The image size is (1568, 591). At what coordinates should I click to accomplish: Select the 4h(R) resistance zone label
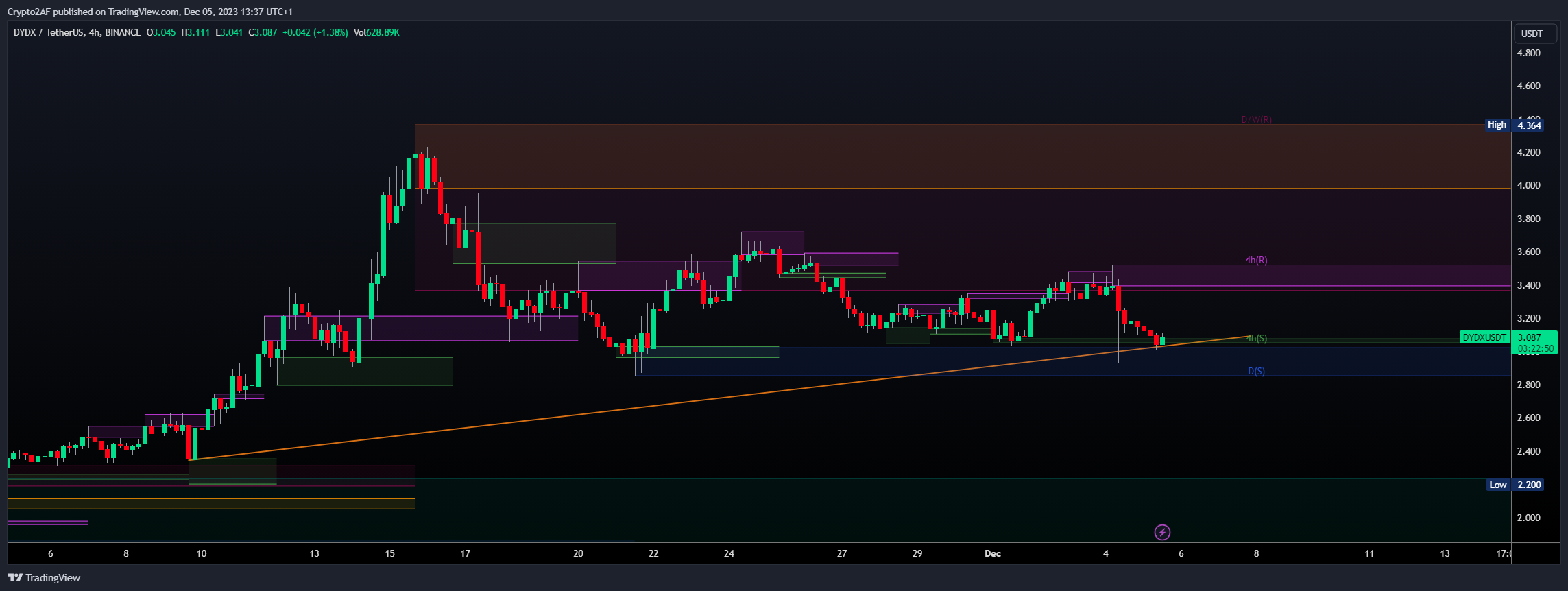pyautogui.click(x=1256, y=260)
